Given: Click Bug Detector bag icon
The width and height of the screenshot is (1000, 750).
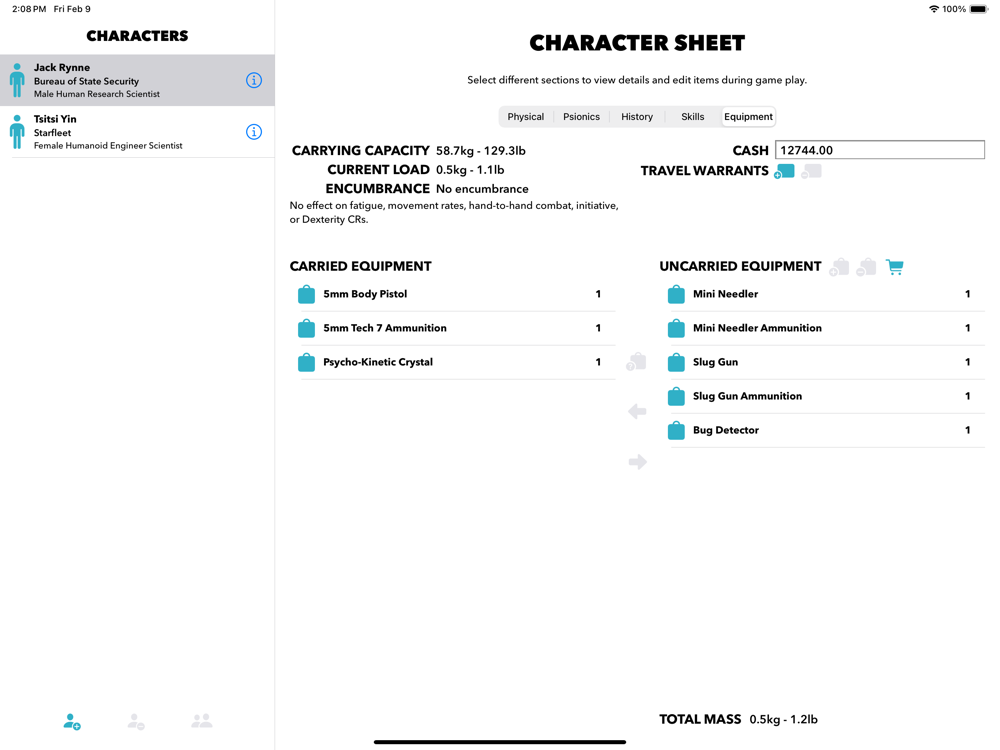Looking at the screenshot, I should click(x=676, y=430).
